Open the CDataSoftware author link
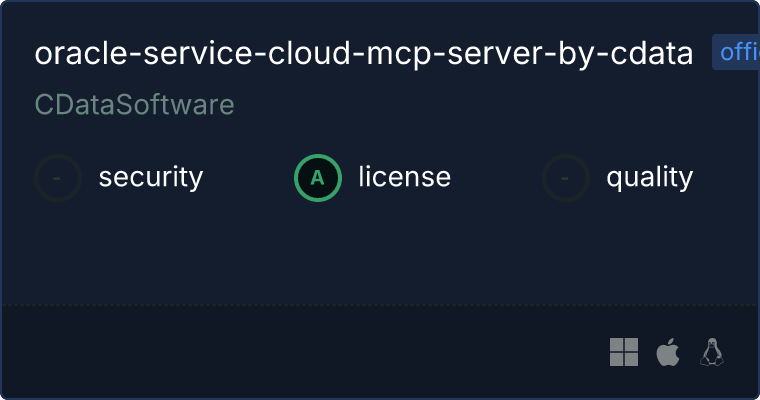760x400 pixels. [134, 105]
